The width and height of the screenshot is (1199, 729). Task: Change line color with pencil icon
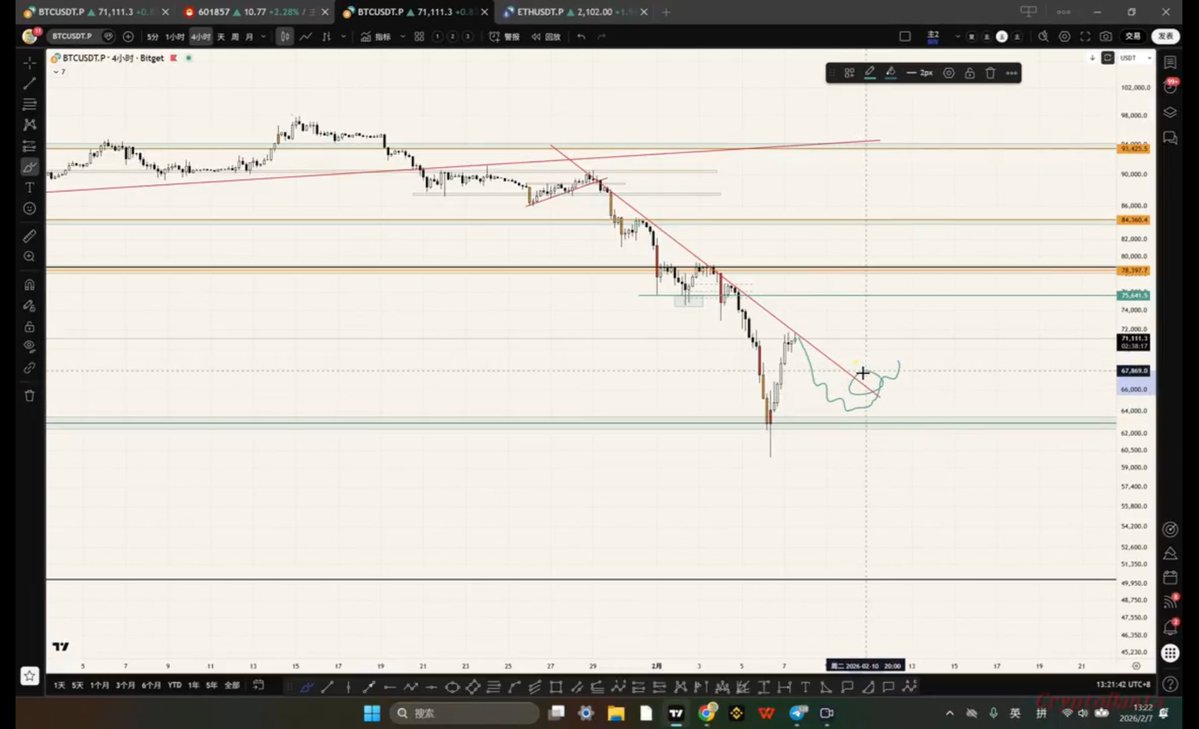click(x=869, y=73)
